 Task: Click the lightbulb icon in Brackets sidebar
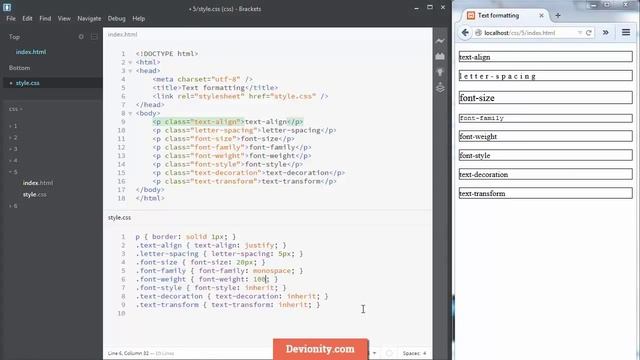(440, 72)
